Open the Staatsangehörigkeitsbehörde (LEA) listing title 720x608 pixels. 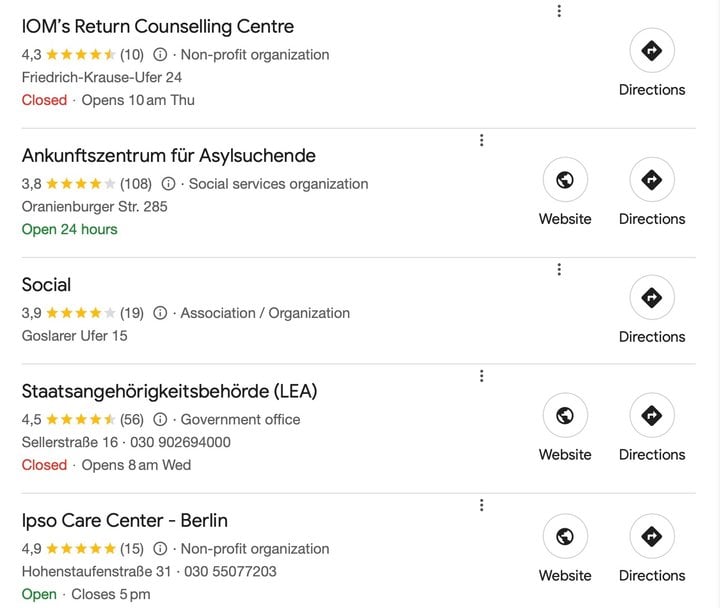pyautogui.click(x=169, y=392)
